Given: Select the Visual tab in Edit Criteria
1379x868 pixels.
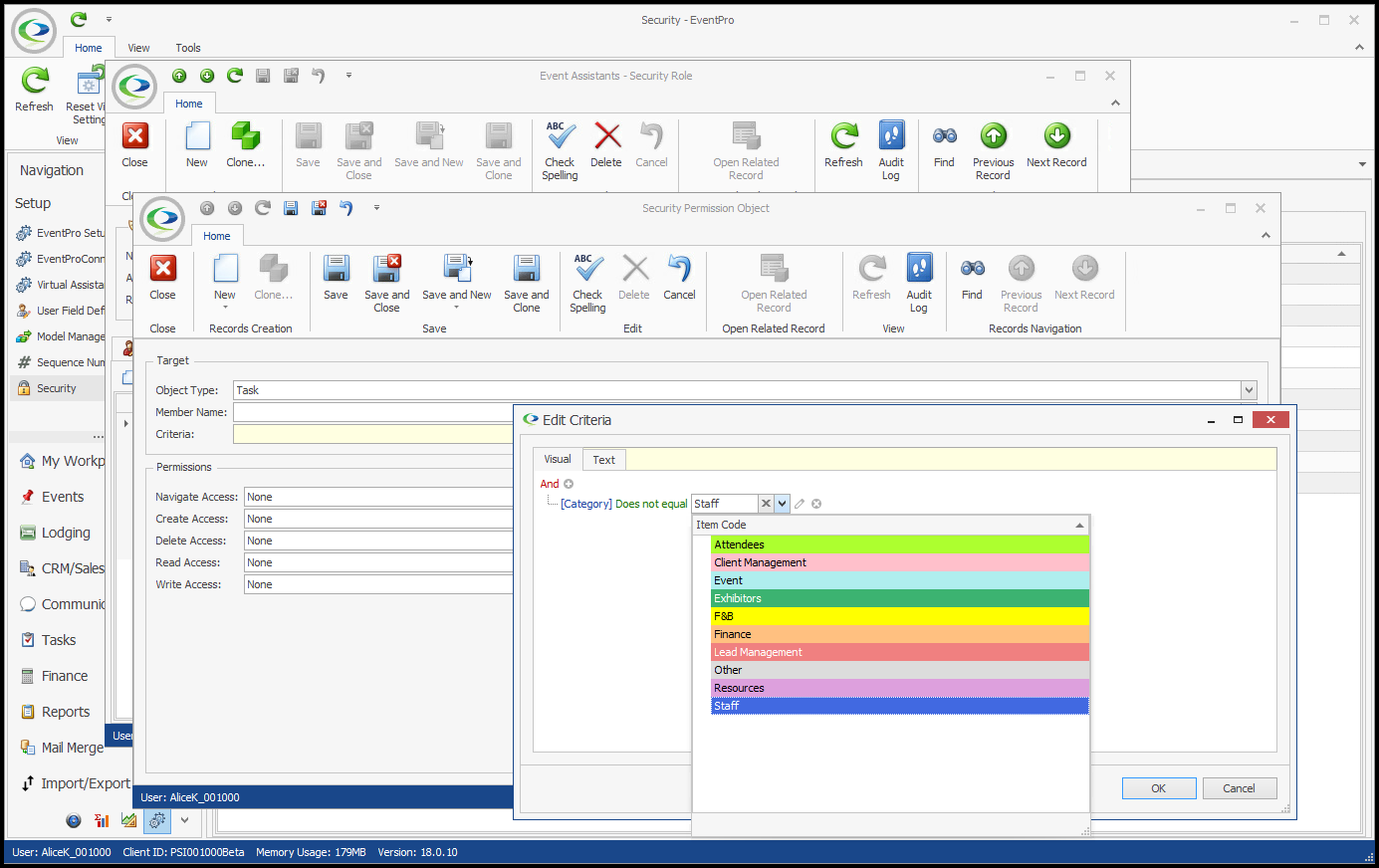Looking at the screenshot, I should tap(558, 459).
